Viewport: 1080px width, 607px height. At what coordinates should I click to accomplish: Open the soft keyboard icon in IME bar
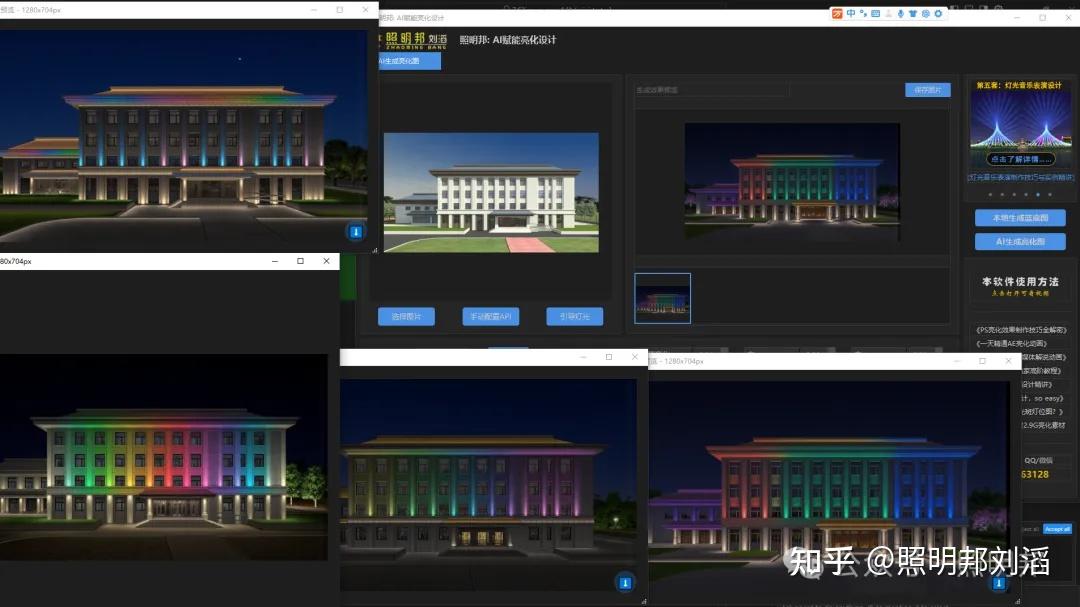click(875, 14)
